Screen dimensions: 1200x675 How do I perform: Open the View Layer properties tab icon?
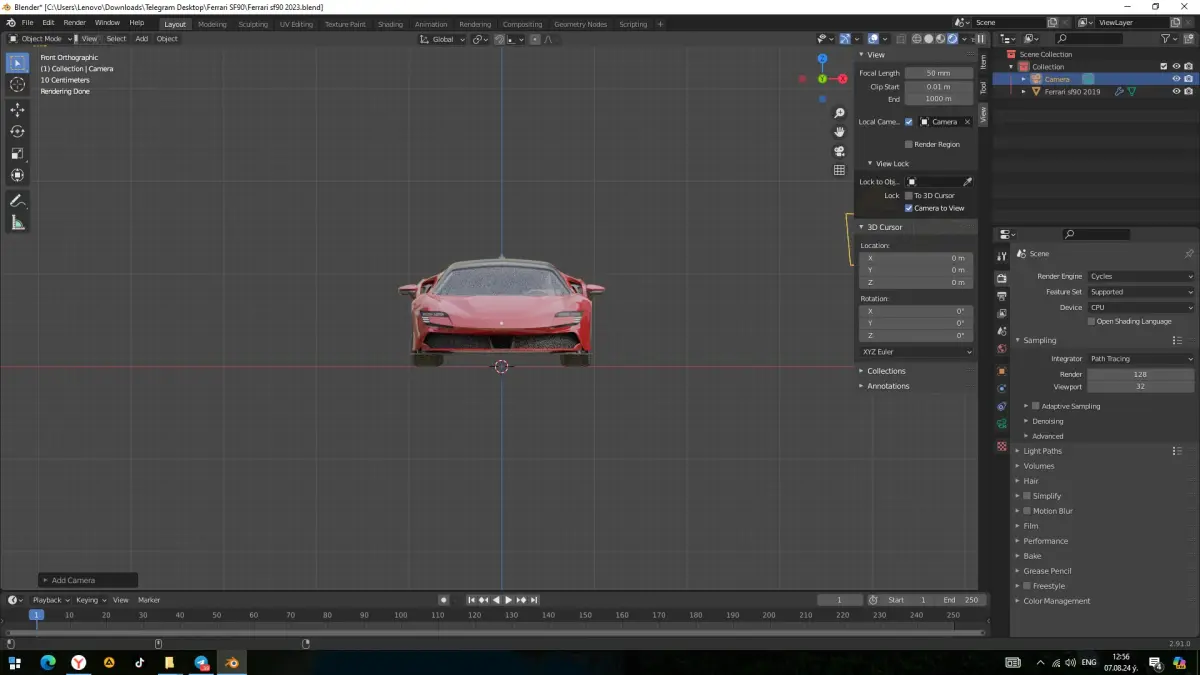click(1001, 314)
